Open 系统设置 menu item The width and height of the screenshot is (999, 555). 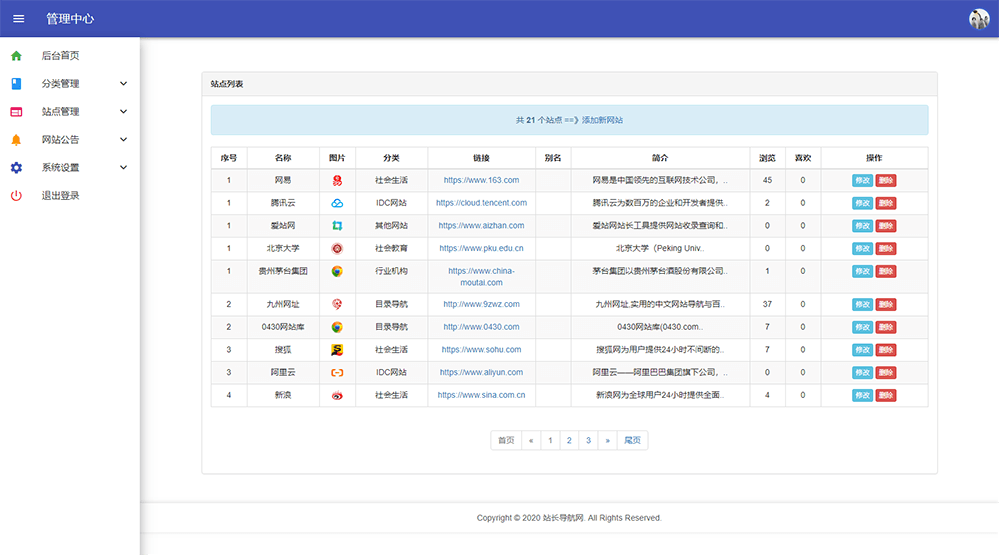click(x=61, y=168)
